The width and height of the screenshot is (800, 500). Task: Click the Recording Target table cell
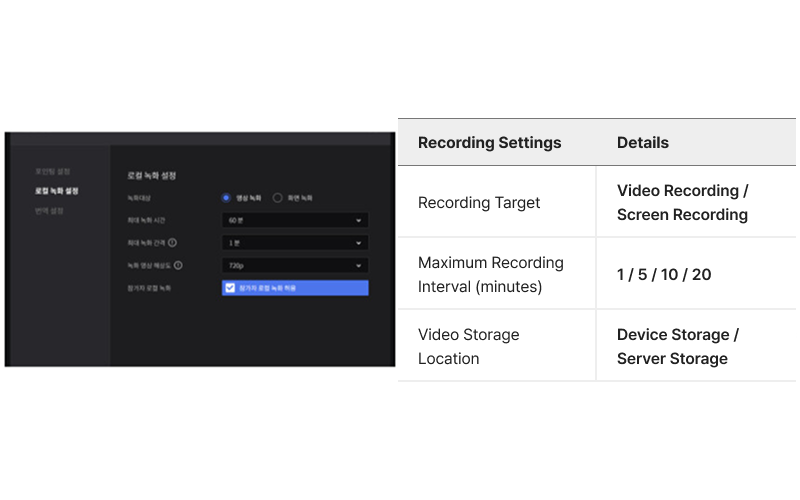click(x=478, y=202)
